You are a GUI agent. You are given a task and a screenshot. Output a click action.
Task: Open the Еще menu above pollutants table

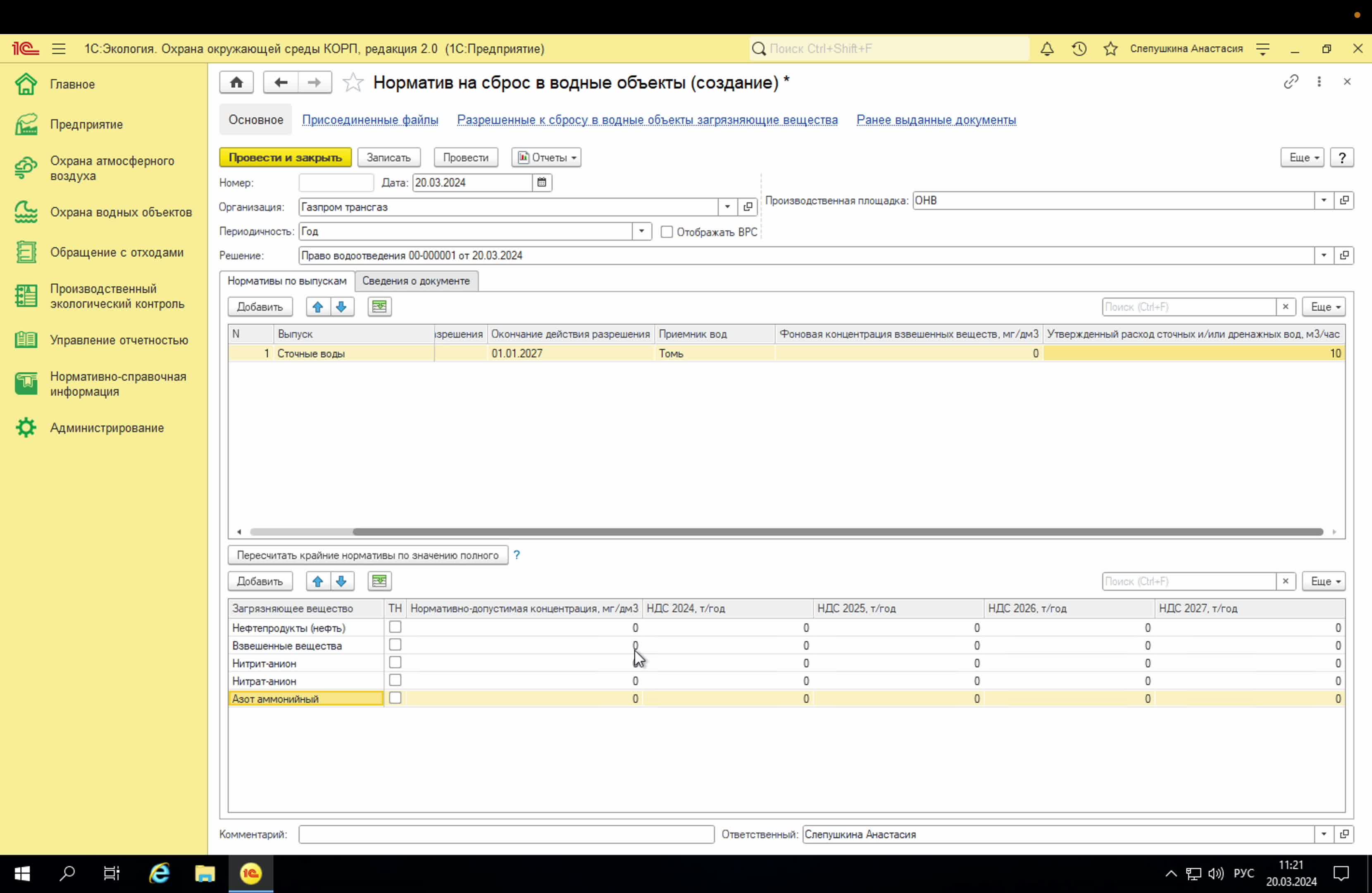[x=1324, y=582]
